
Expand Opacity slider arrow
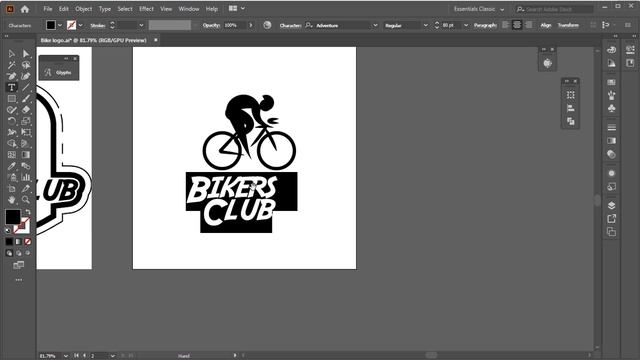tap(251, 25)
